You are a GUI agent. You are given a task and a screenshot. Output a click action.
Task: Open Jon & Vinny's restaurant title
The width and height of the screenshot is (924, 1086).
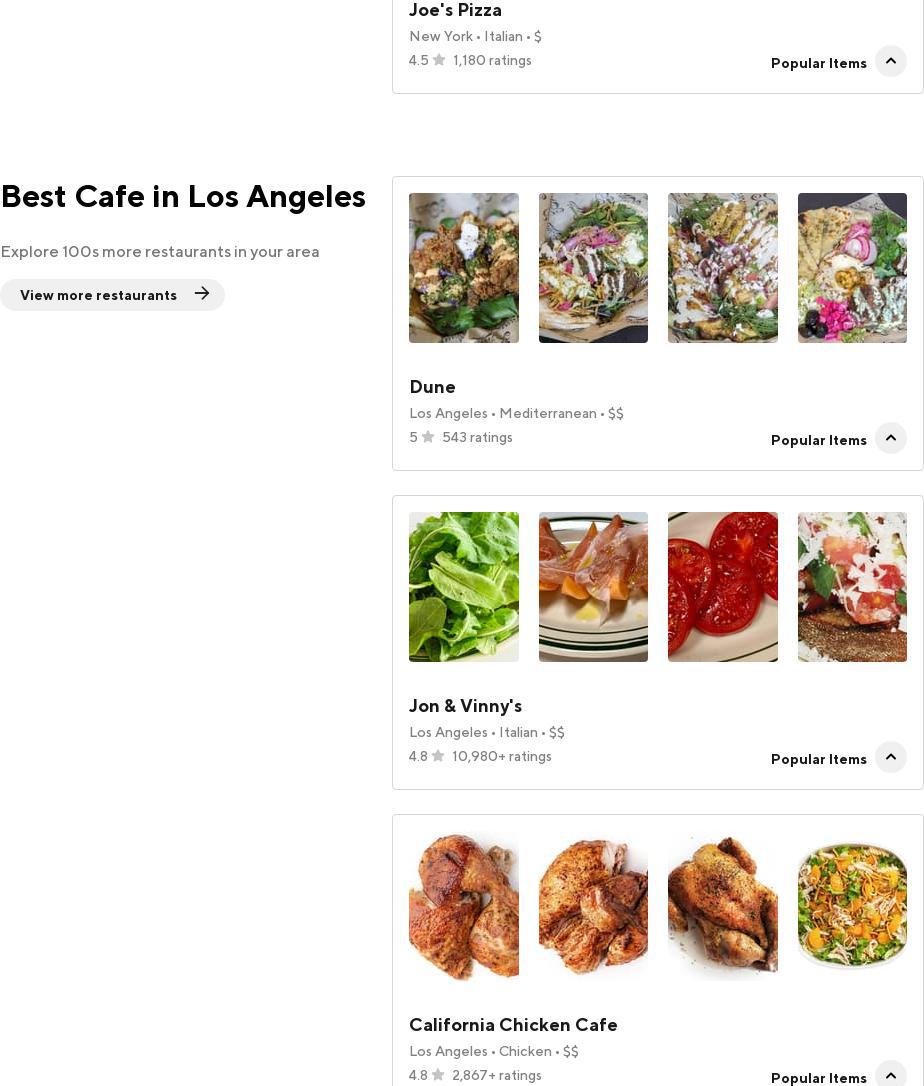click(x=465, y=706)
